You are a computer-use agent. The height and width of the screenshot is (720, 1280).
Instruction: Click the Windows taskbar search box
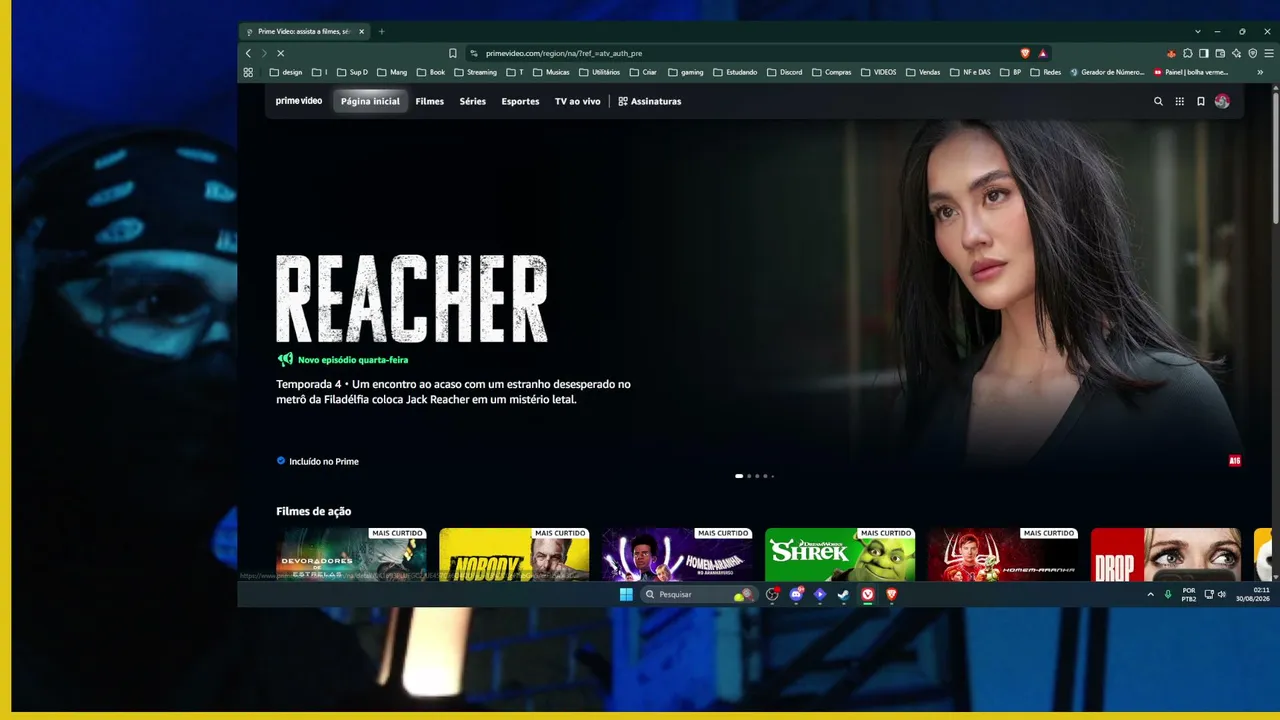[697, 594]
